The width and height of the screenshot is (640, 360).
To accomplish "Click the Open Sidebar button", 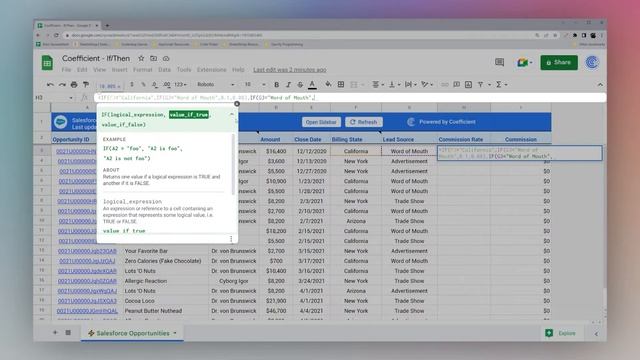I will (x=321, y=122).
